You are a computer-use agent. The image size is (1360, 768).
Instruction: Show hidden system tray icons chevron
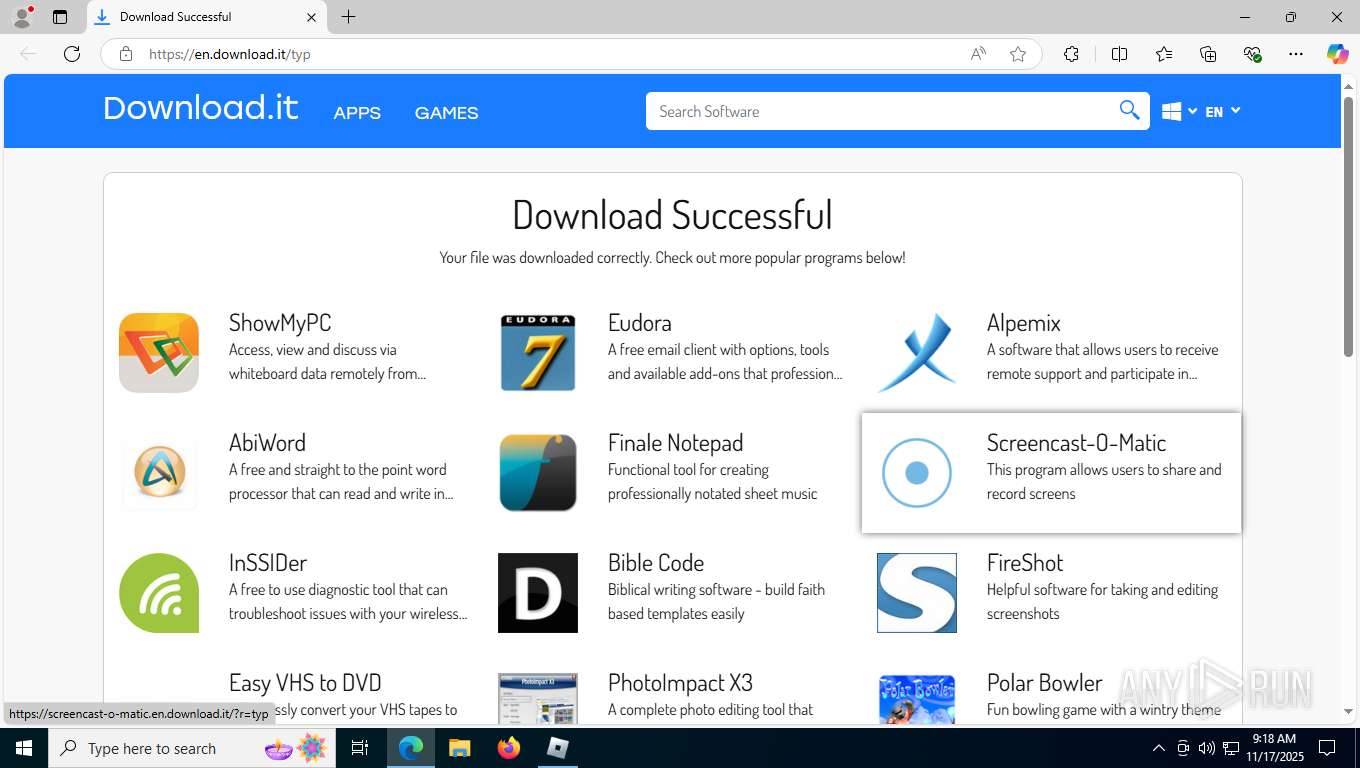(x=1158, y=748)
